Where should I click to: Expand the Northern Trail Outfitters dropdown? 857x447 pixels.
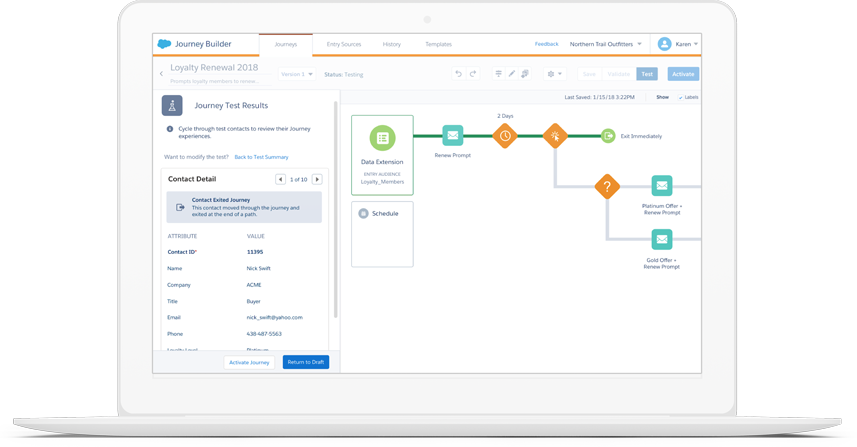tap(606, 44)
